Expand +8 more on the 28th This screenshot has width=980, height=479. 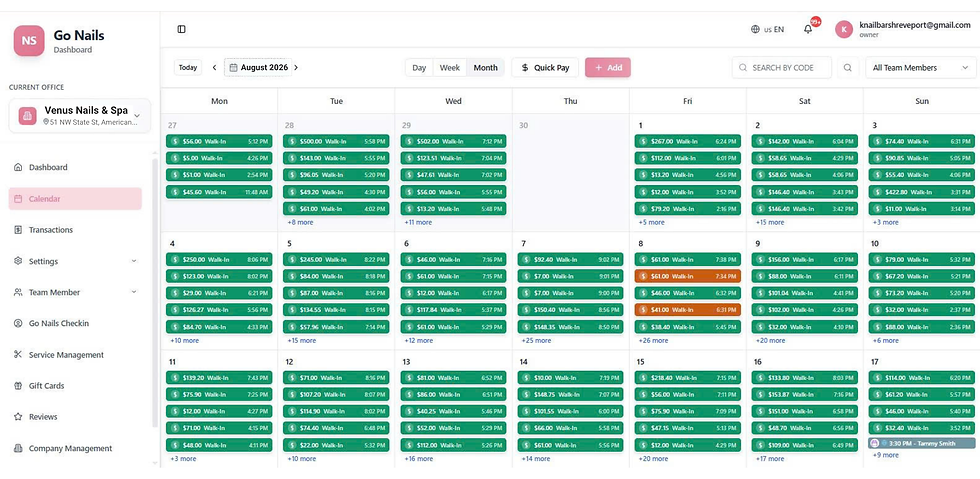coord(301,222)
